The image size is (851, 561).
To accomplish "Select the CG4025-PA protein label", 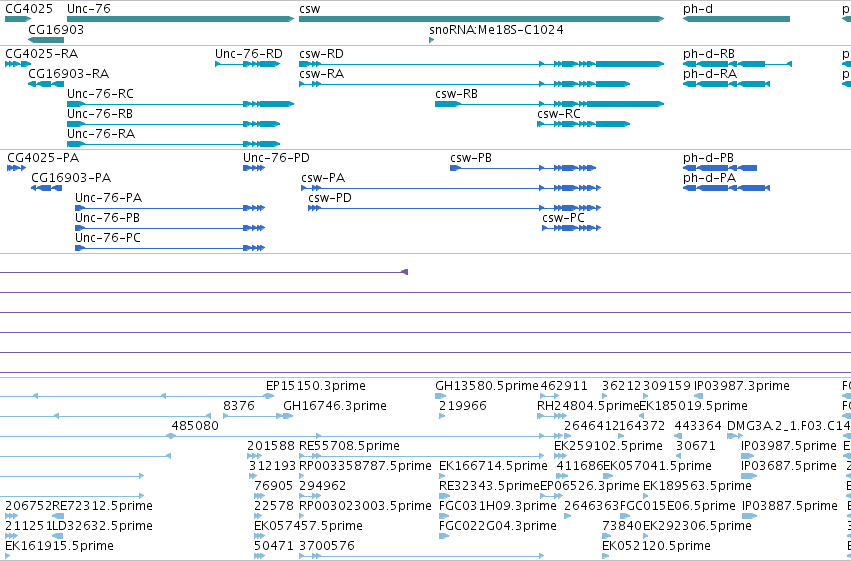I will (43, 158).
